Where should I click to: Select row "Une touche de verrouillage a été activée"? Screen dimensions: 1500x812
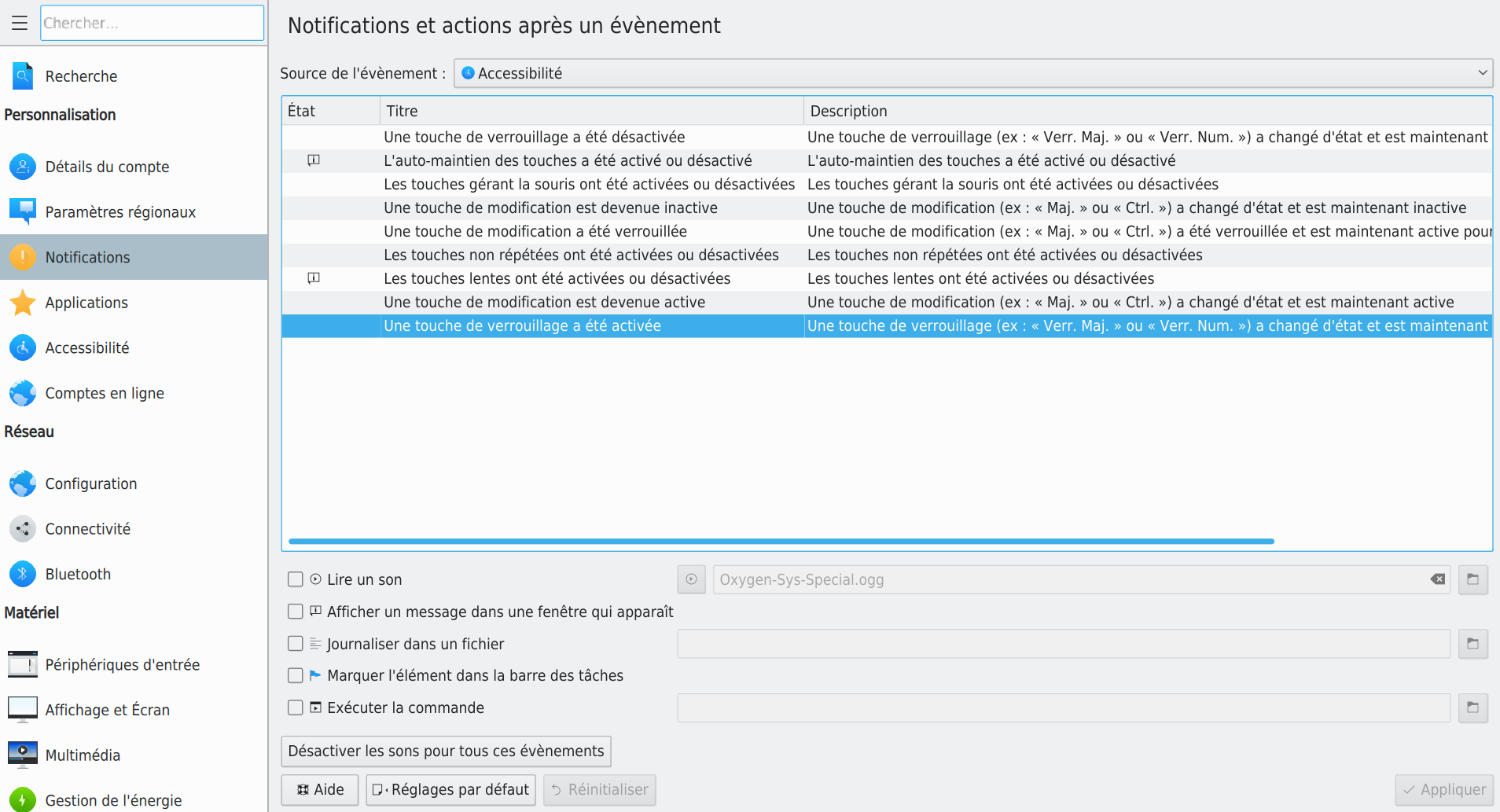click(887, 325)
